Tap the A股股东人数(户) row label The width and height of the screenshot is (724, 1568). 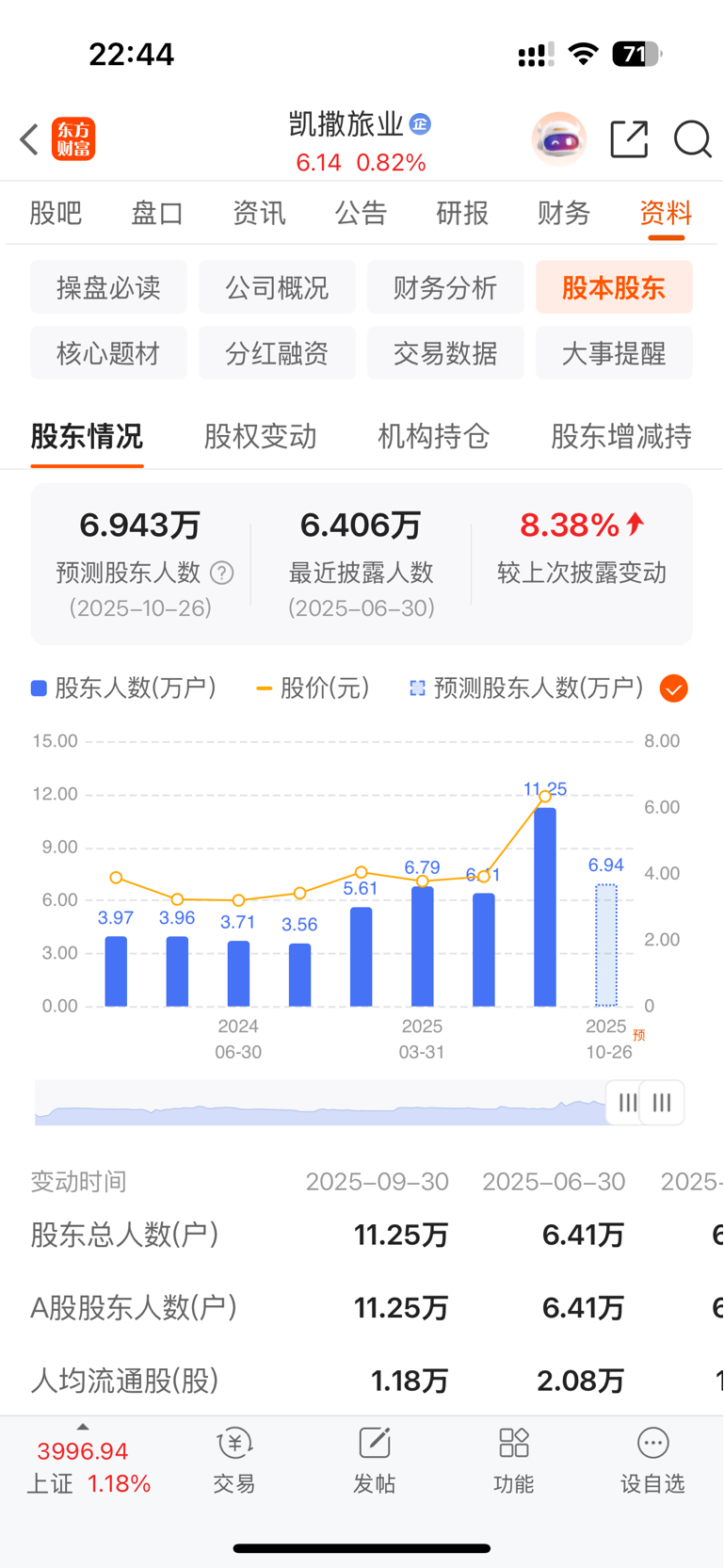(x=134, y=1307)
